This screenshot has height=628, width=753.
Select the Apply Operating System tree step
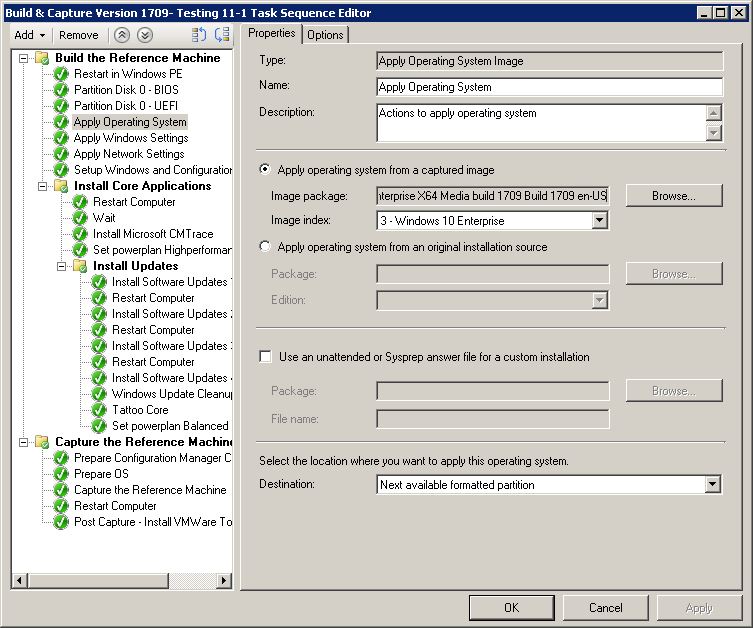pyautogui.click(x=130, y=122)
